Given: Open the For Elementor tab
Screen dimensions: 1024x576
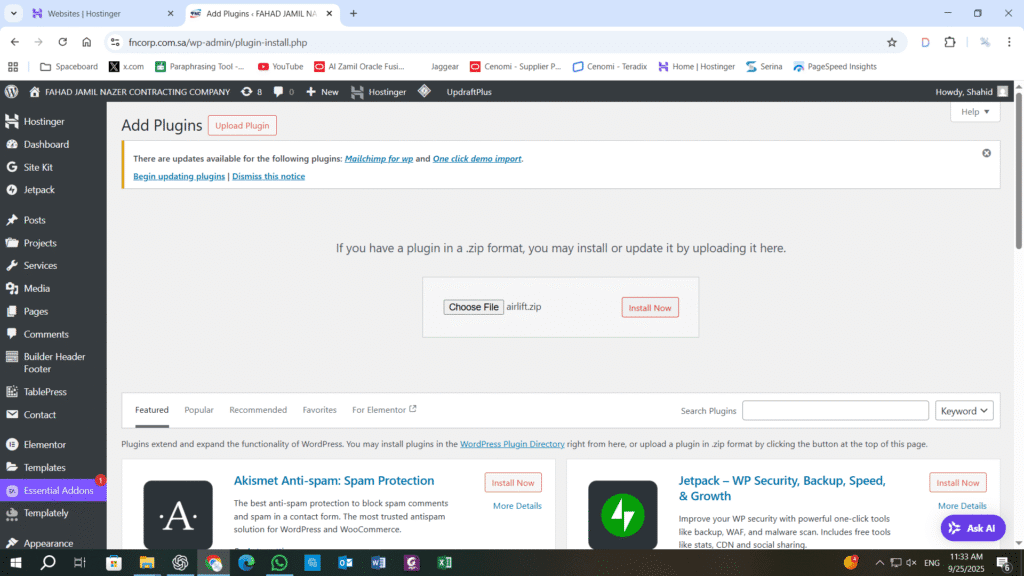Looking at the screenshot, I should 384,410.
